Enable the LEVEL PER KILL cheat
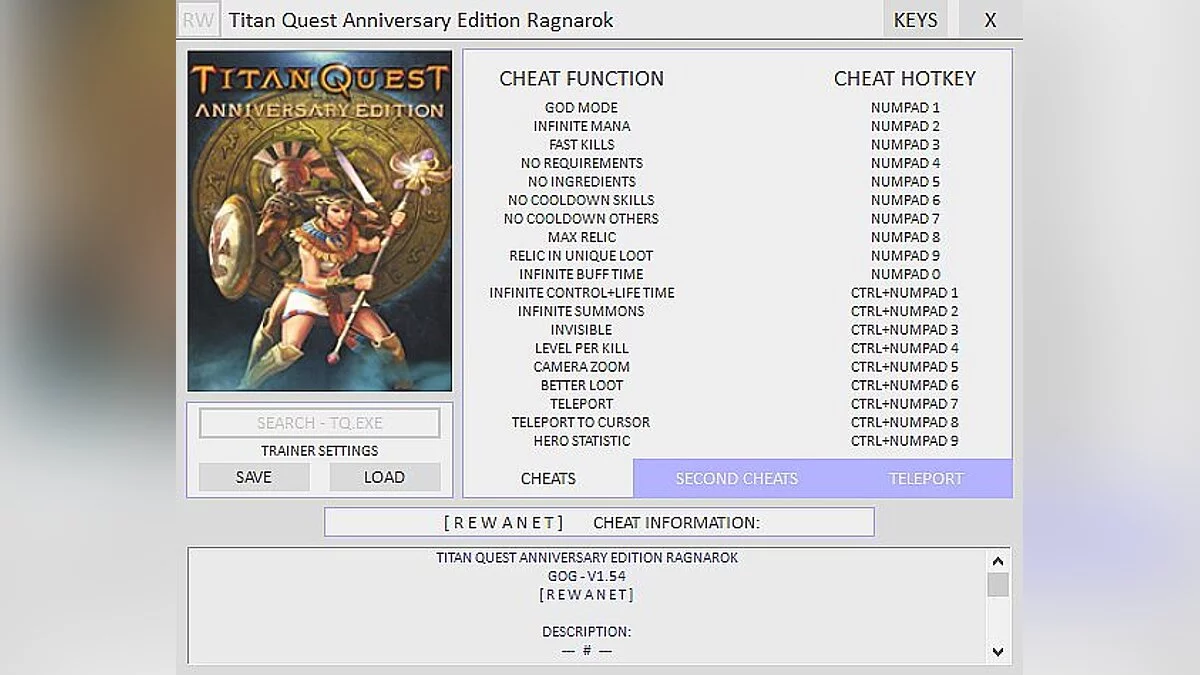This screenshot has width=1200, height=675. 583,348
